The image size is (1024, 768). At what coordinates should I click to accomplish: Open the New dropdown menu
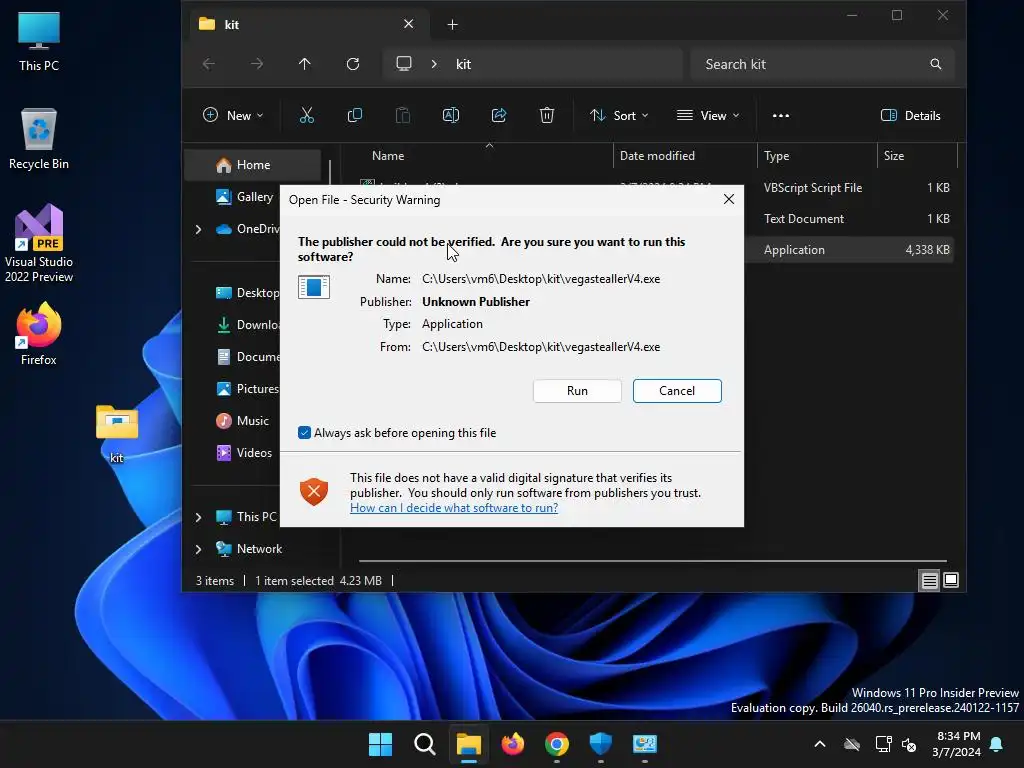[x=233, y=116]
